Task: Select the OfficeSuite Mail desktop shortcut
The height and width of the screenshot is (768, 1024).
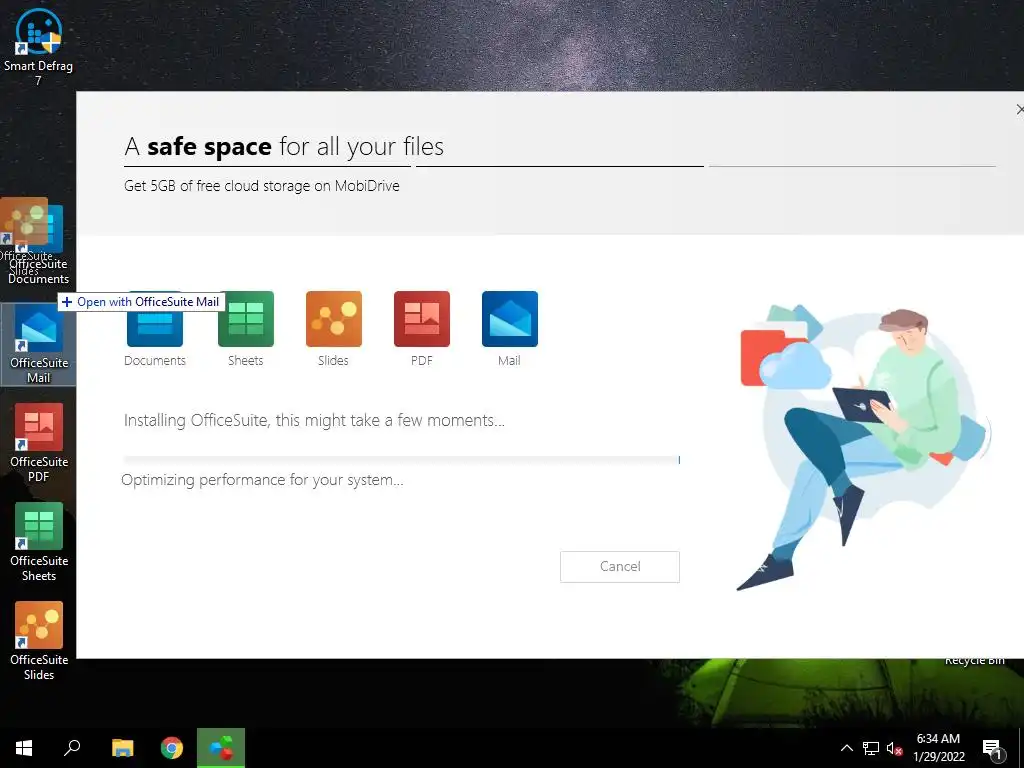Action: tap(39, 344)
